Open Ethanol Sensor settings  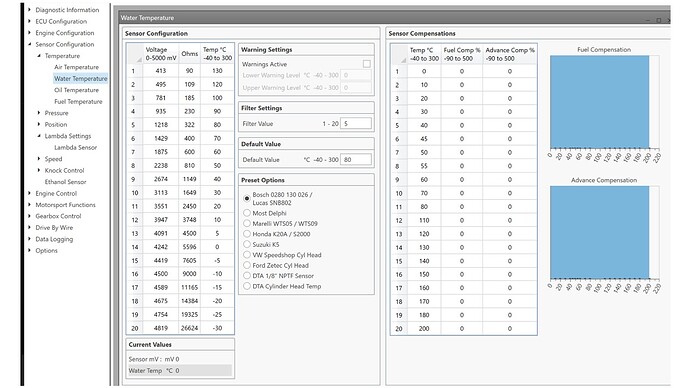tap(65, 182)
